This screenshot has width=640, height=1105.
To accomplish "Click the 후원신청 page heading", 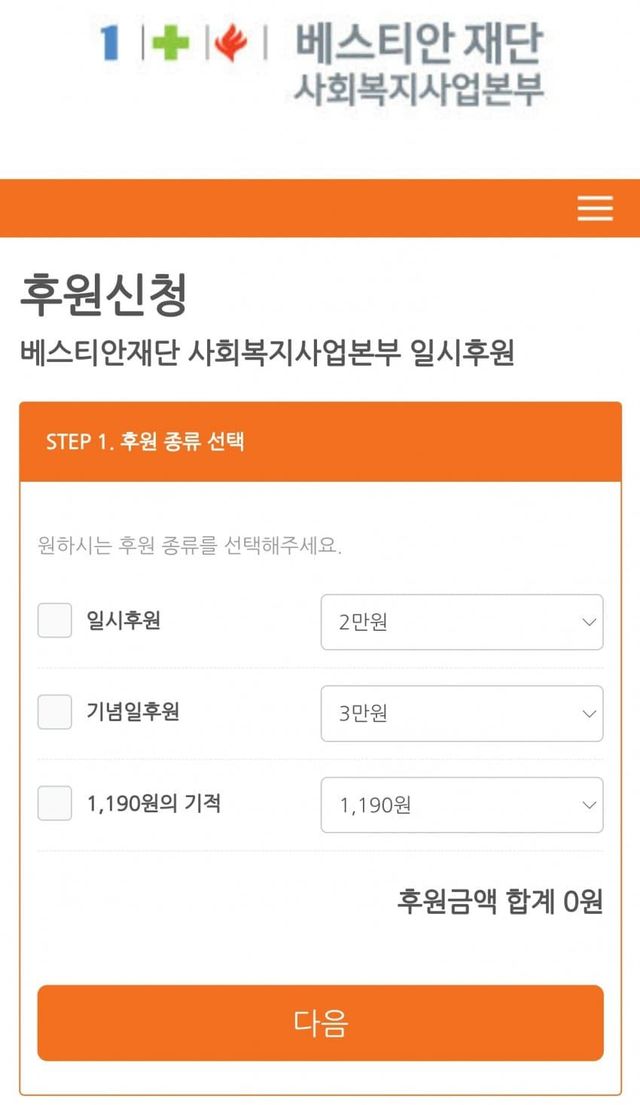I will coord(103,295).
